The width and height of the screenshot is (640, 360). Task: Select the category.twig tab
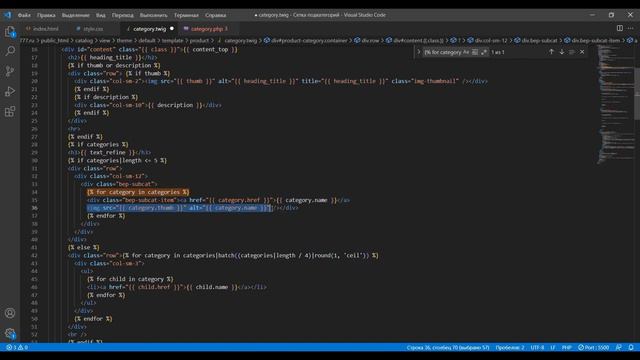(149, 29)
